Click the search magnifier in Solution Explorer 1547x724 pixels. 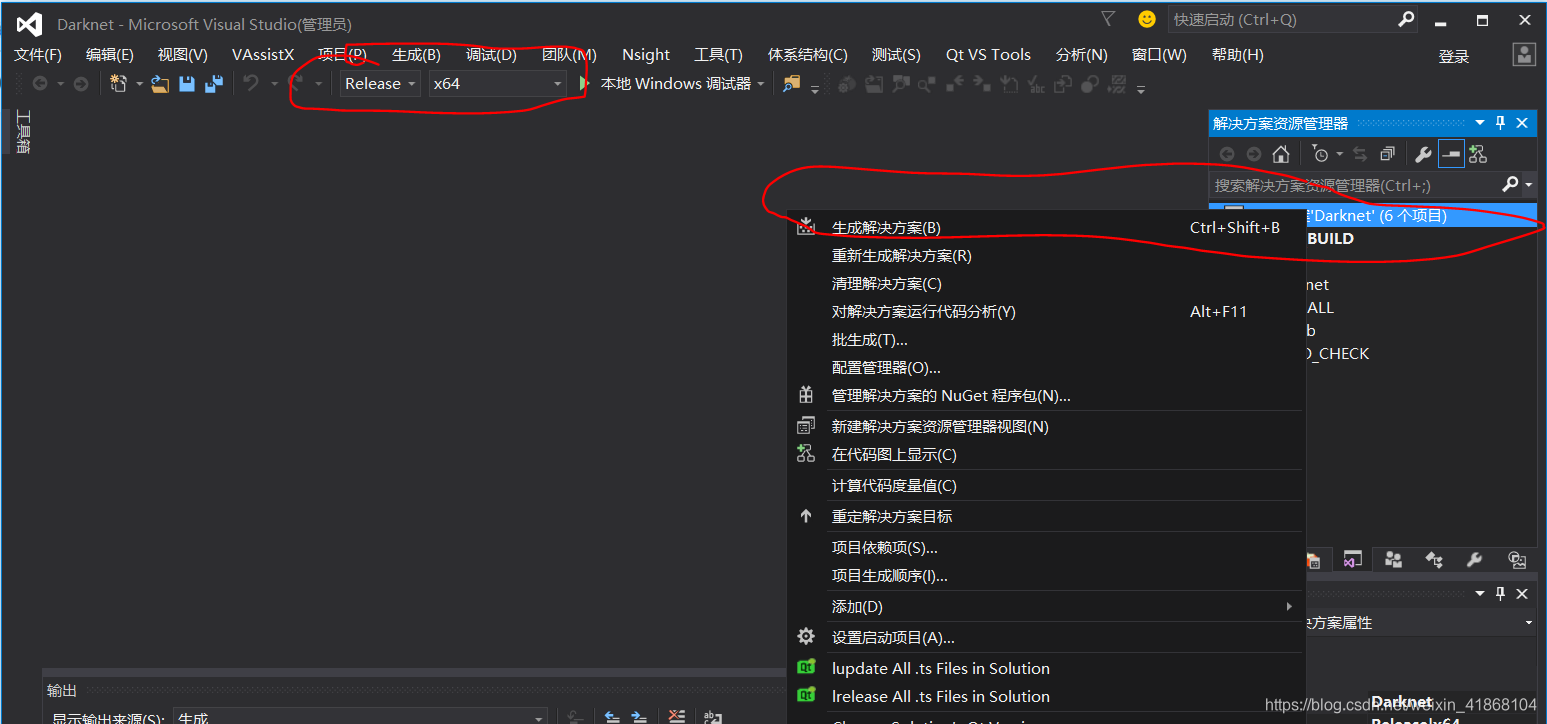pos(1511,184)
